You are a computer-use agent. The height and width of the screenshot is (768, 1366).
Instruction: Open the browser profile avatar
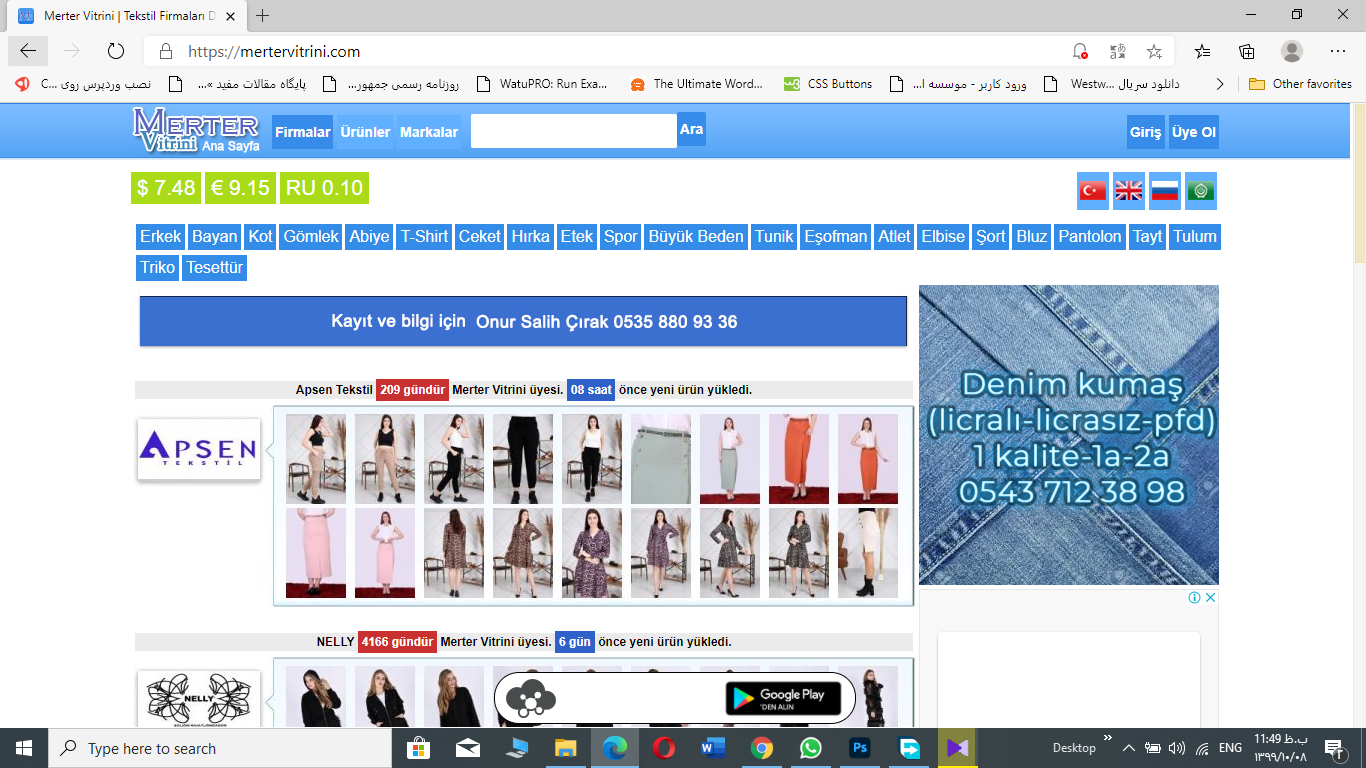(1292, 51)
